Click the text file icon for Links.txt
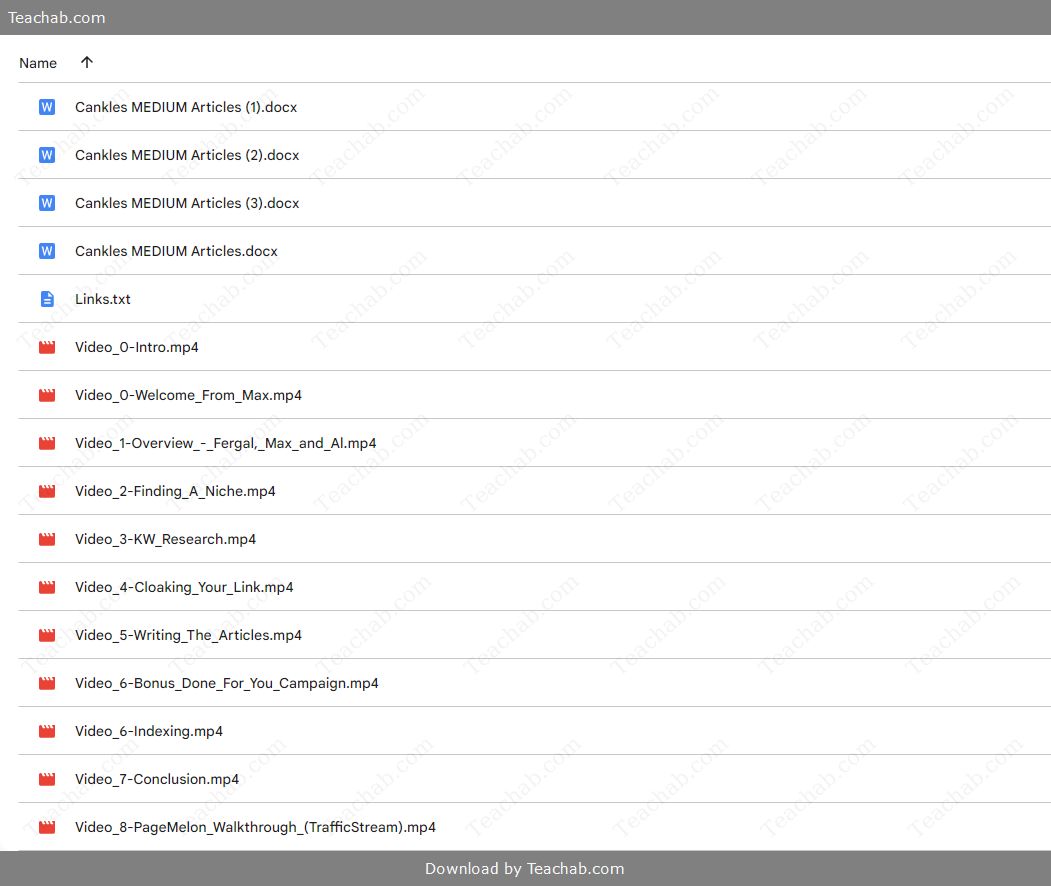1051x886 pixels. click(47, 299)
